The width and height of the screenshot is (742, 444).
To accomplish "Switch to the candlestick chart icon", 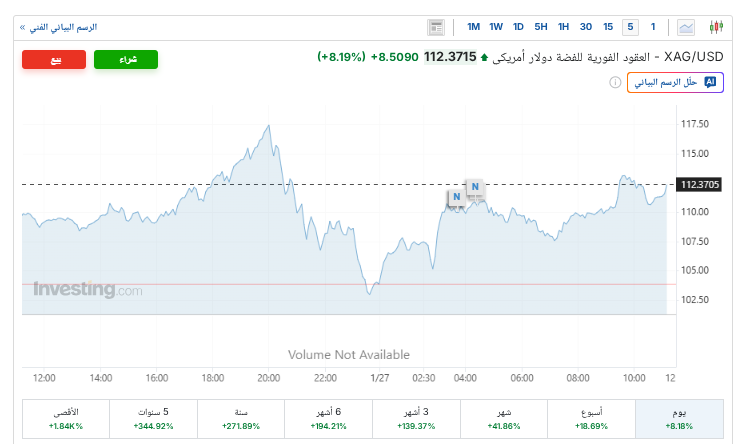I will pos(715,27).
